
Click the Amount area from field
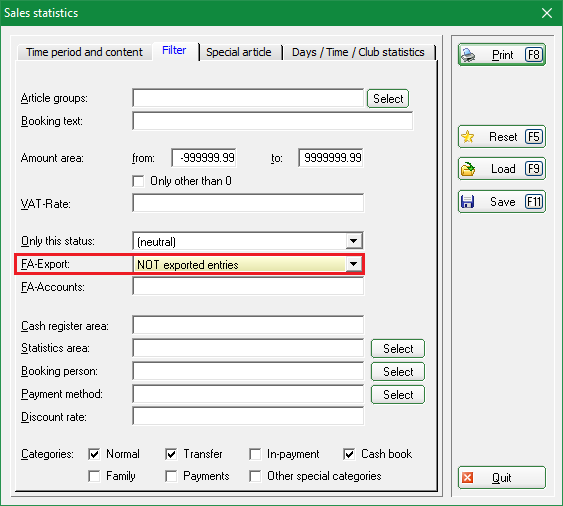tap(204, 158)
